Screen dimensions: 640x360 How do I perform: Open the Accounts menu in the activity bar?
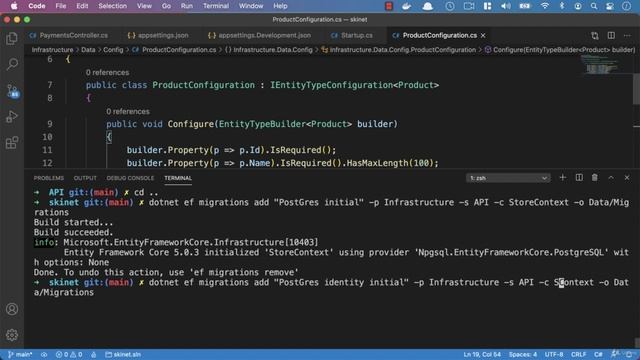(12, 309)
